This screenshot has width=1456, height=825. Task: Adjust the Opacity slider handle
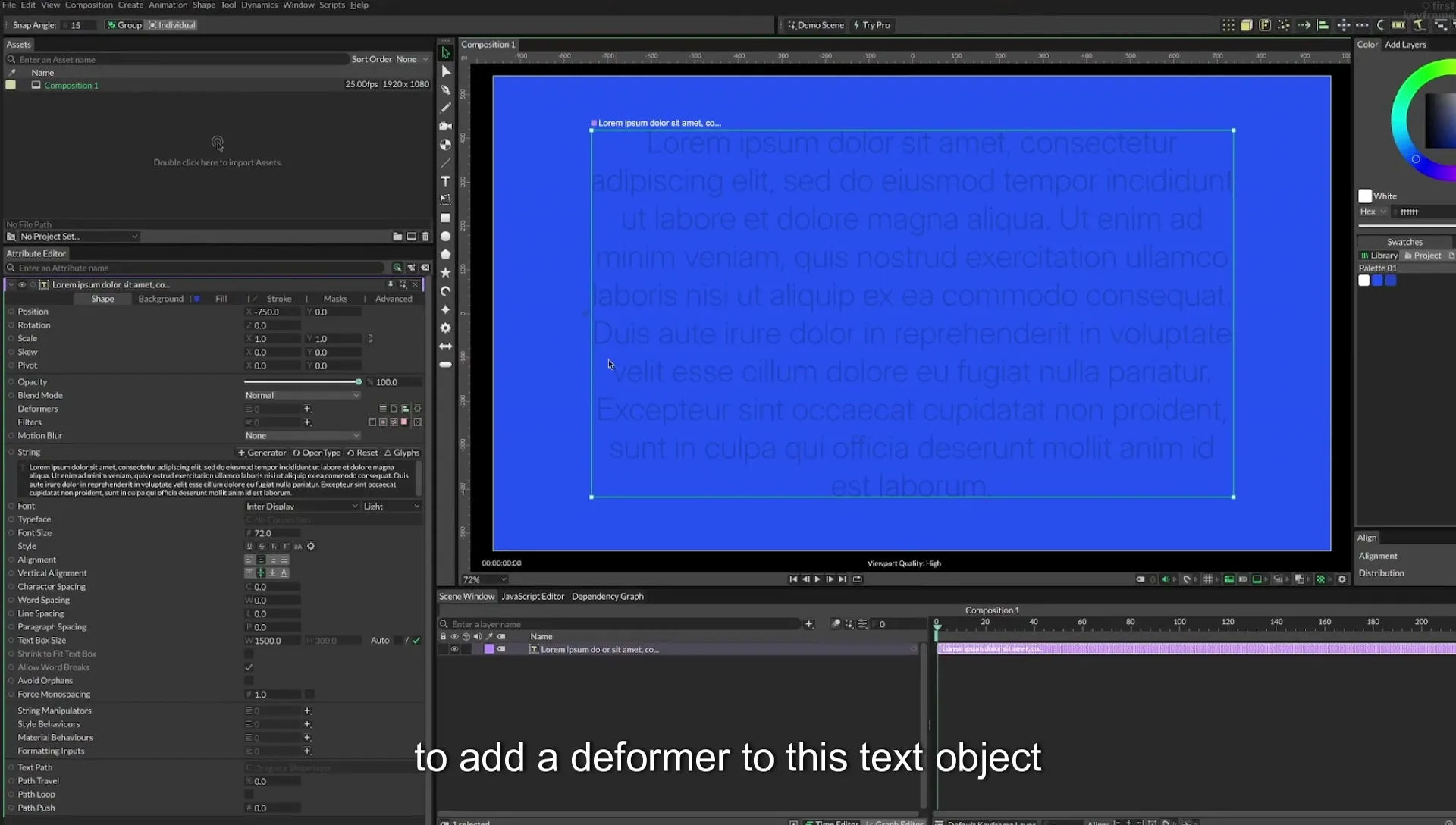click(359, 382)
